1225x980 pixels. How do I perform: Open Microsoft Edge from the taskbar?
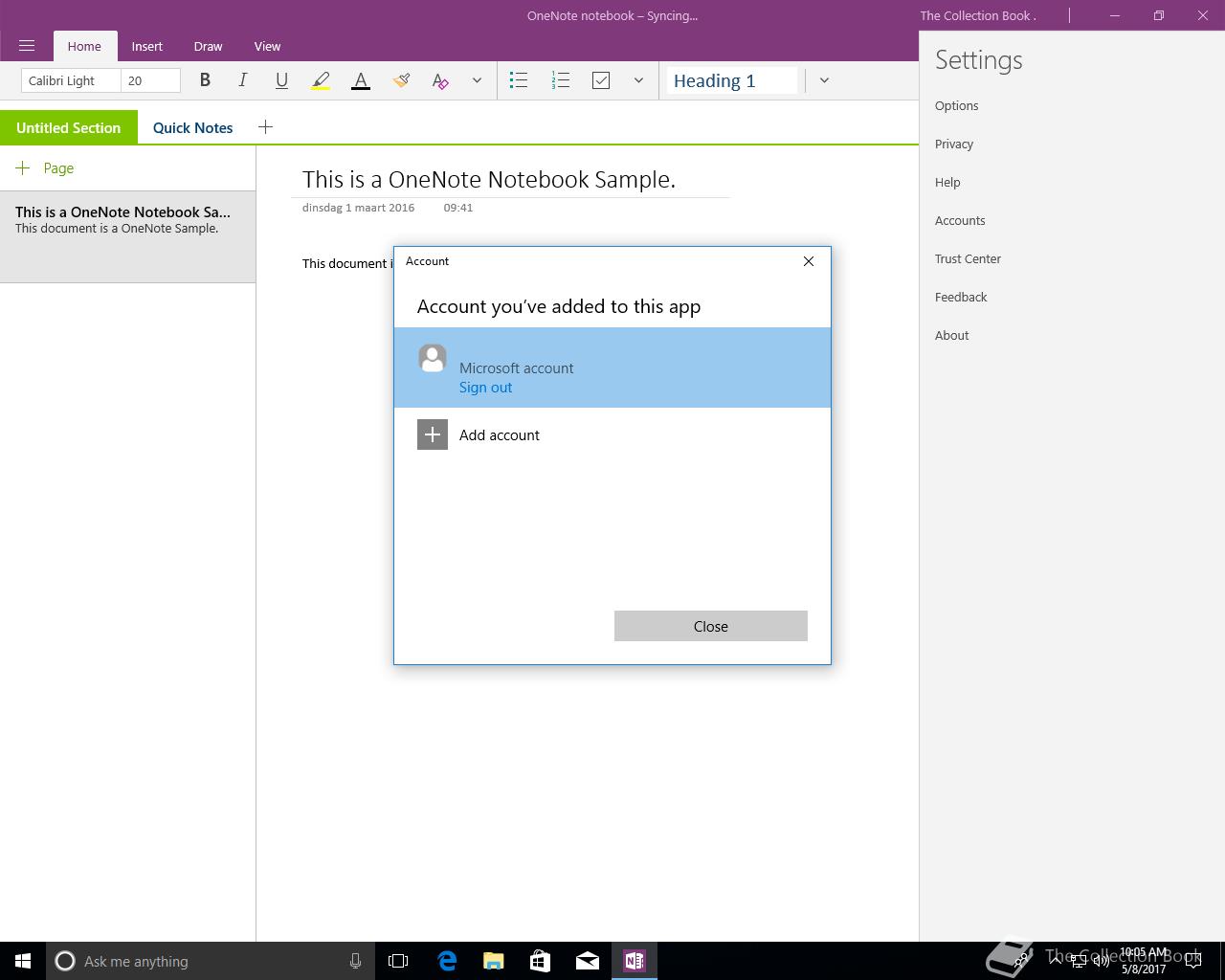[447, 961]
